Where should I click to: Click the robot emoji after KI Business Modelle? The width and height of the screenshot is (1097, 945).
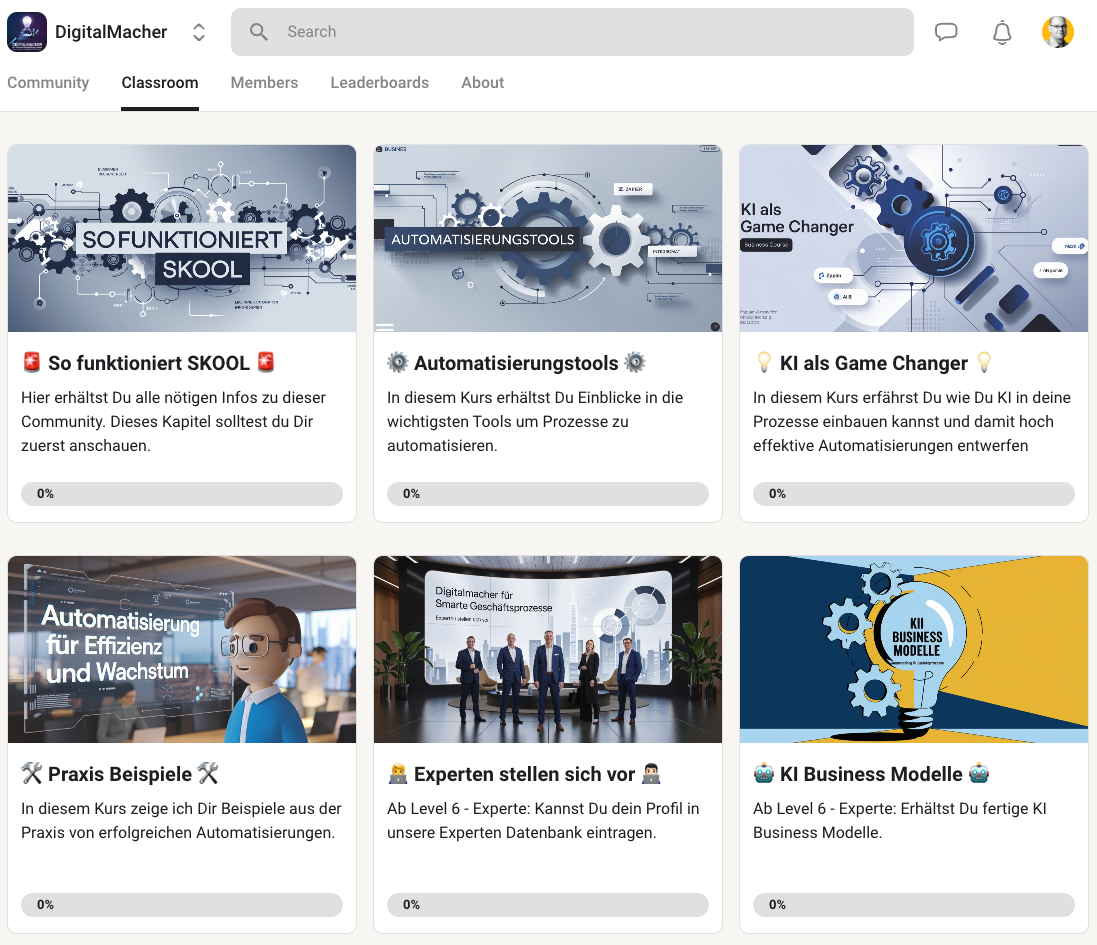coord(979,774)
